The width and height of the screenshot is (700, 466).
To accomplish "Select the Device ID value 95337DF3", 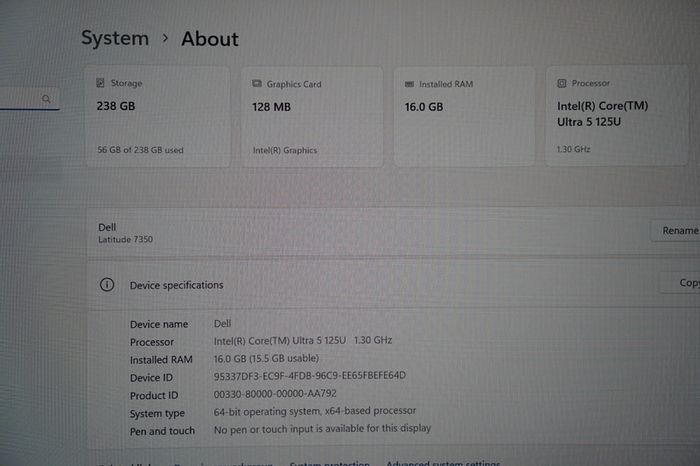I will click(309, 376).
